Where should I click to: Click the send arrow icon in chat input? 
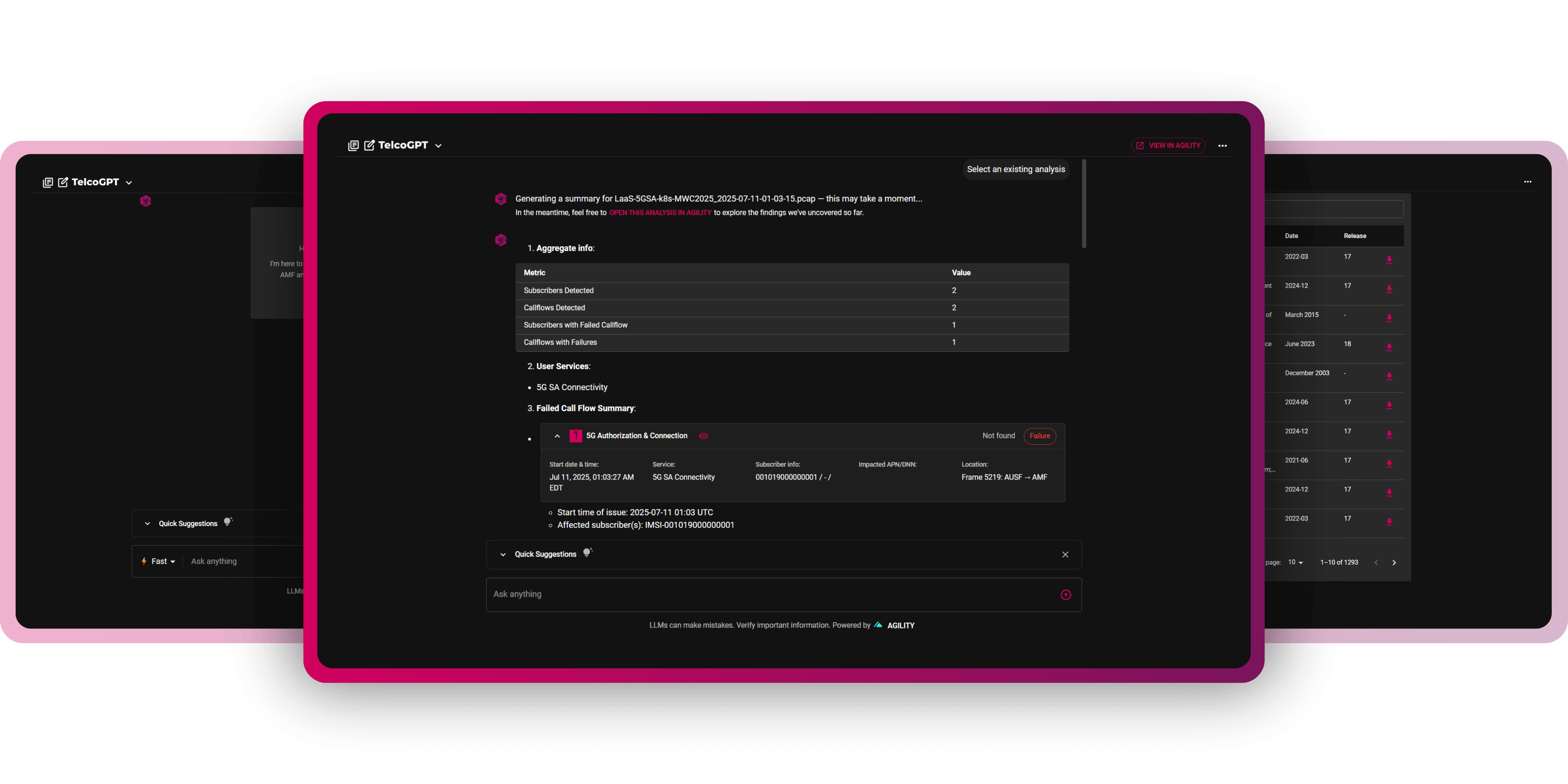[x=1066, y=595]
